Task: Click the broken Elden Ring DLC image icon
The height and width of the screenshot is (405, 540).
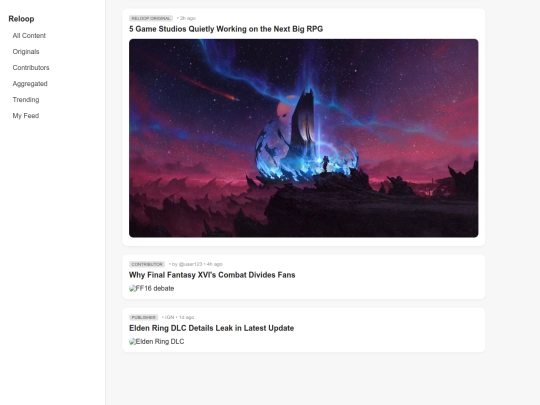Action: (133, 341)
